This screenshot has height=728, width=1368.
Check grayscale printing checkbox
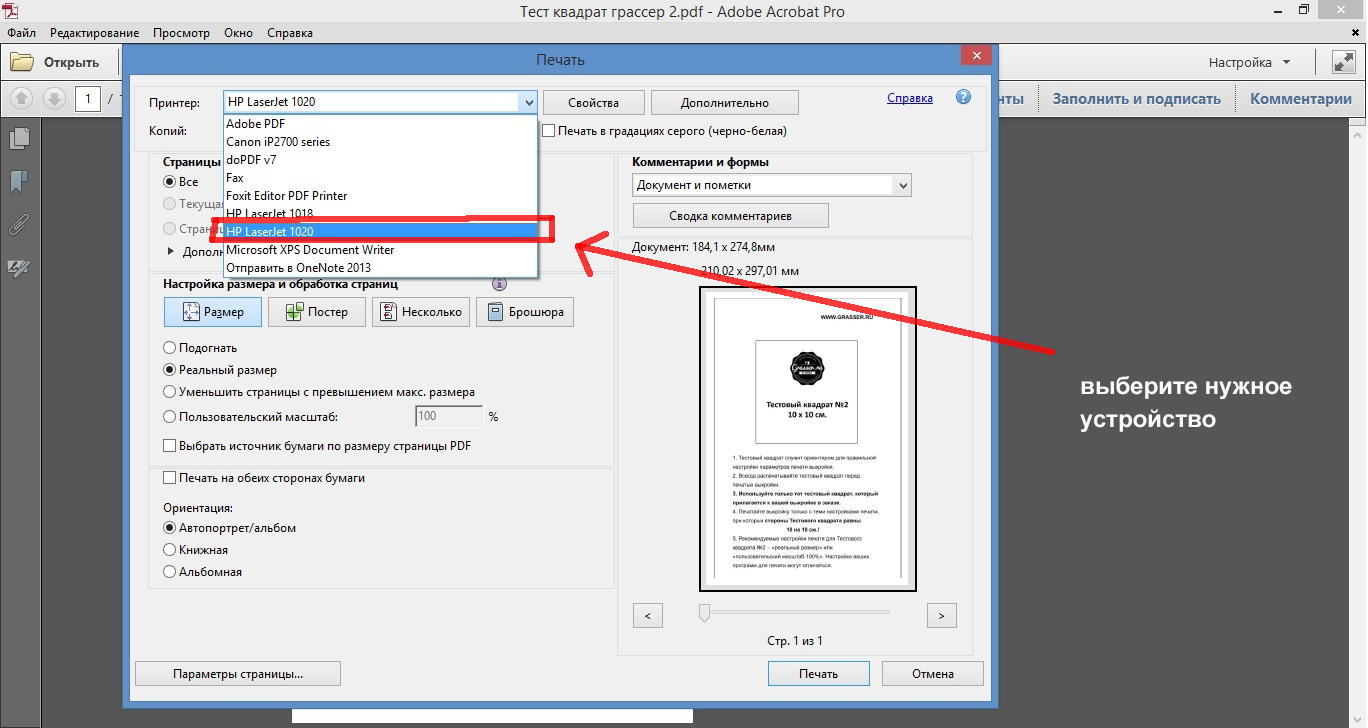[548, 130]
